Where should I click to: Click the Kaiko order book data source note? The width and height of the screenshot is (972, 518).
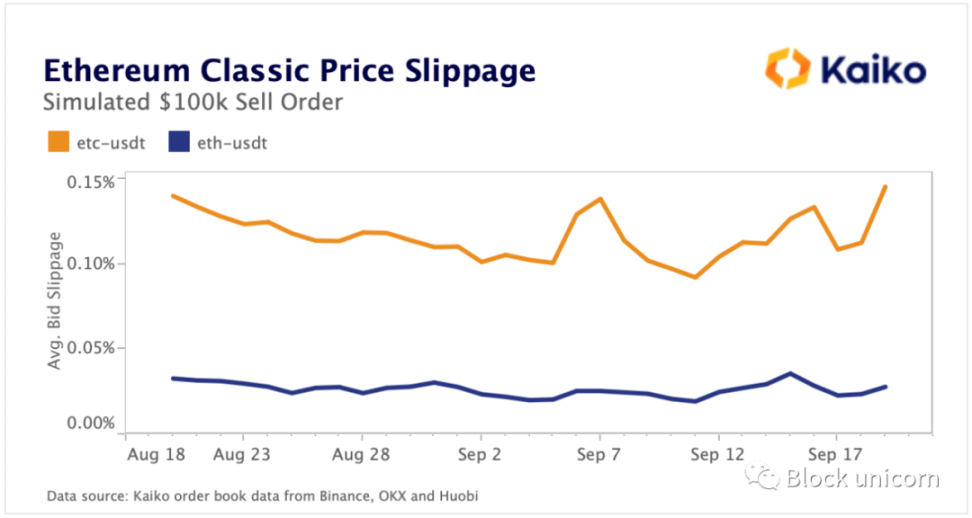268,496
